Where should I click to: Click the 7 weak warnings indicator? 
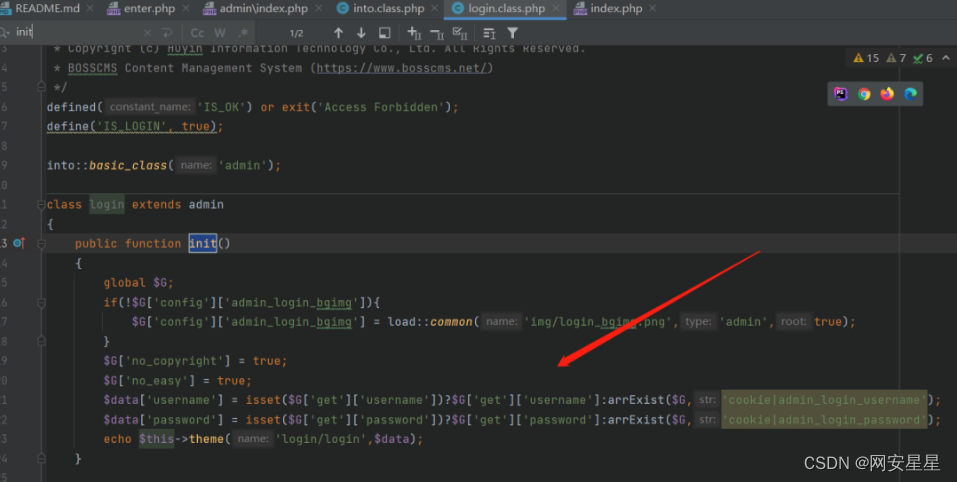click(896, 58)
